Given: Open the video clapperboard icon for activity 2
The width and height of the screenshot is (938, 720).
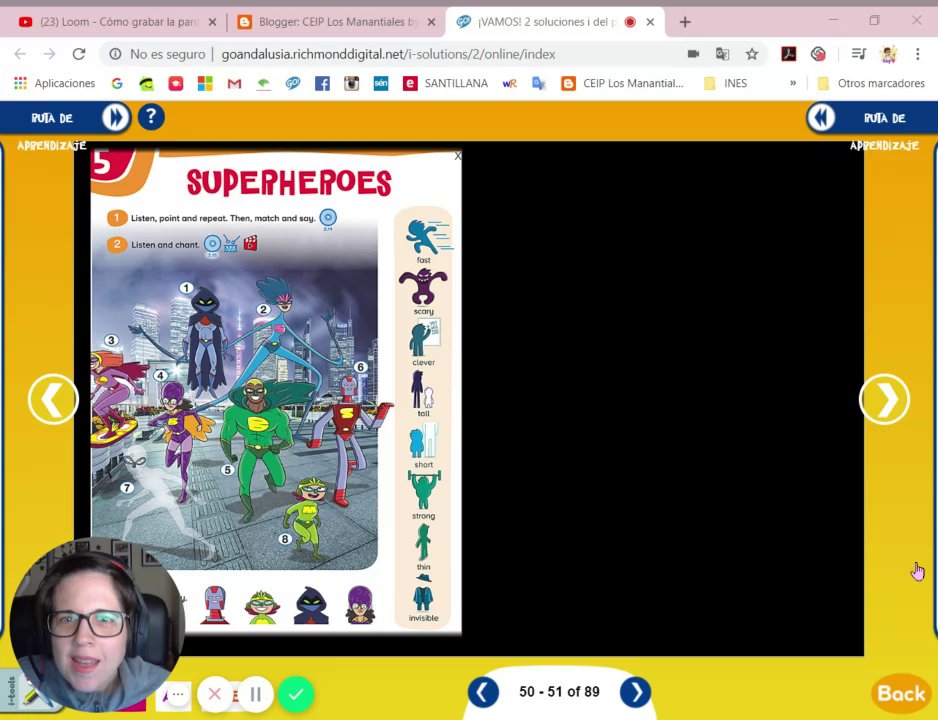Looking at the screenshot, I should [251, 243].
